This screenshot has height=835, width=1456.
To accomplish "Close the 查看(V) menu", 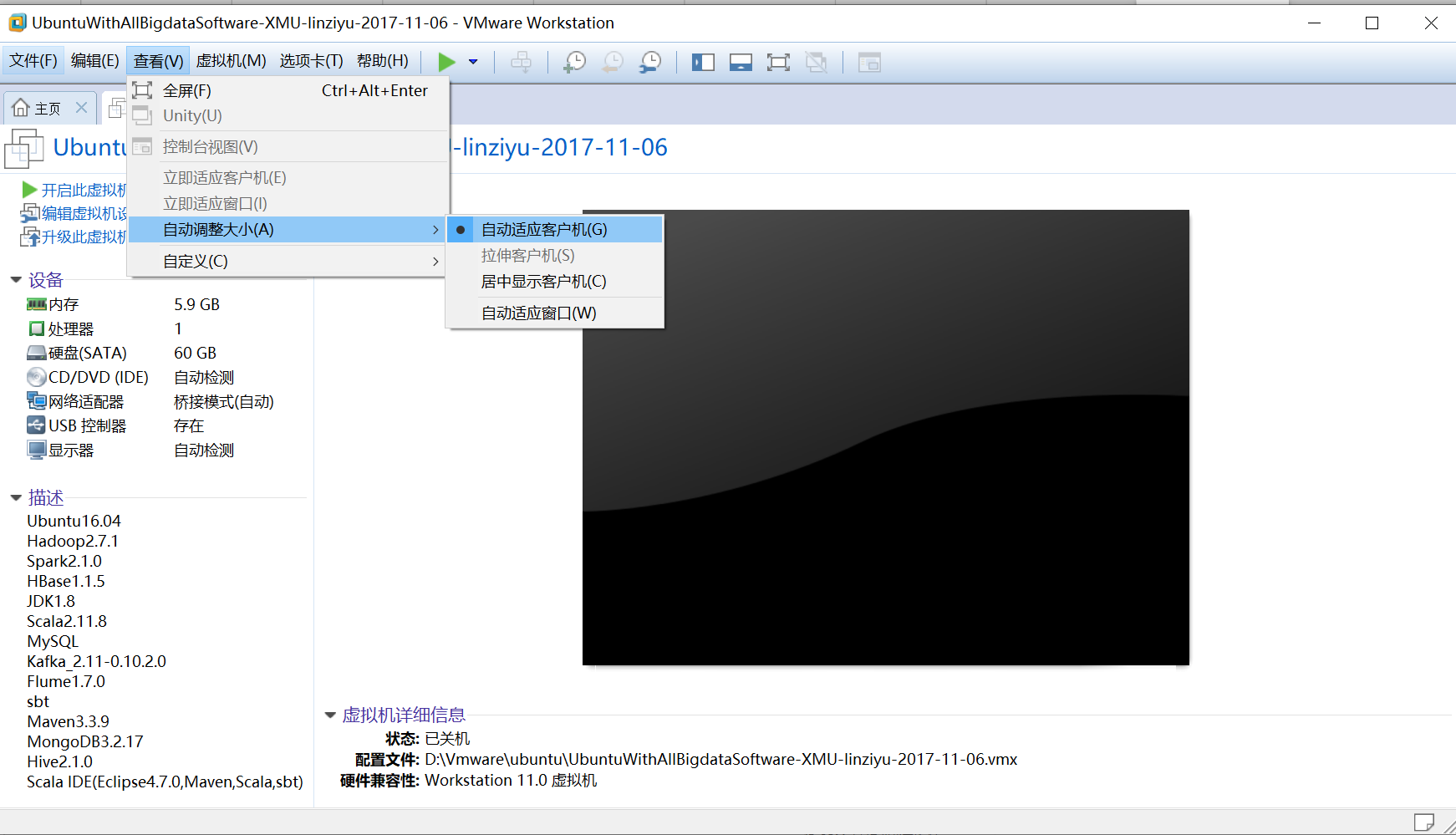I will pyautogui.click(x=158, y=61).
